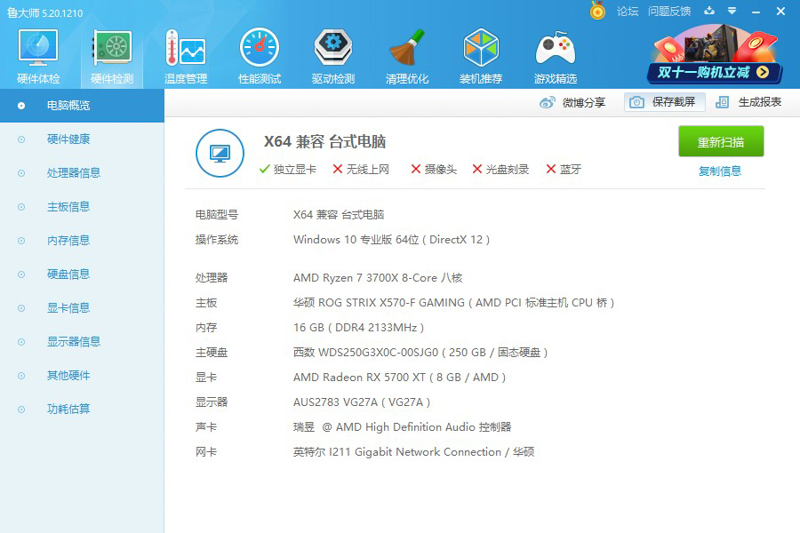Click the 独立显卡 status indicator
This screenshot has width=800, height=533.
pos(288,169)
